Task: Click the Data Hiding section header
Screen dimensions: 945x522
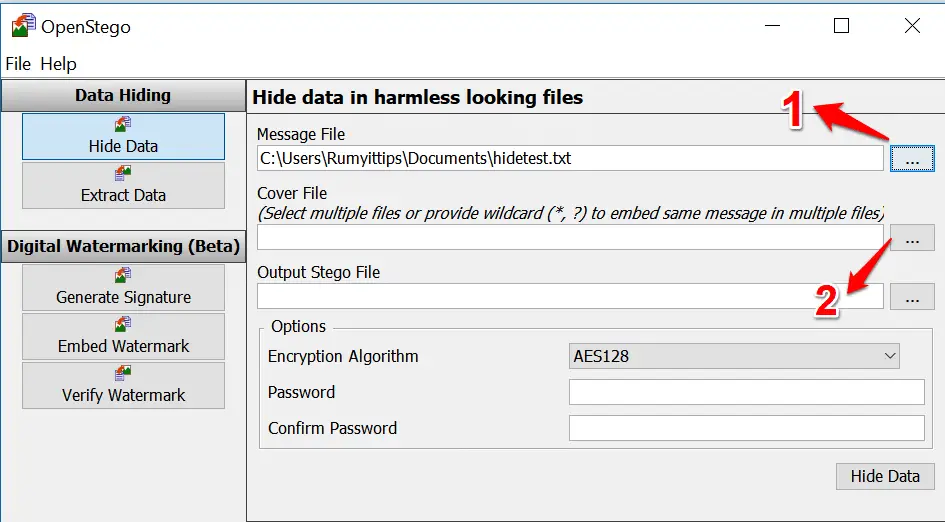Action: (123, 96)
